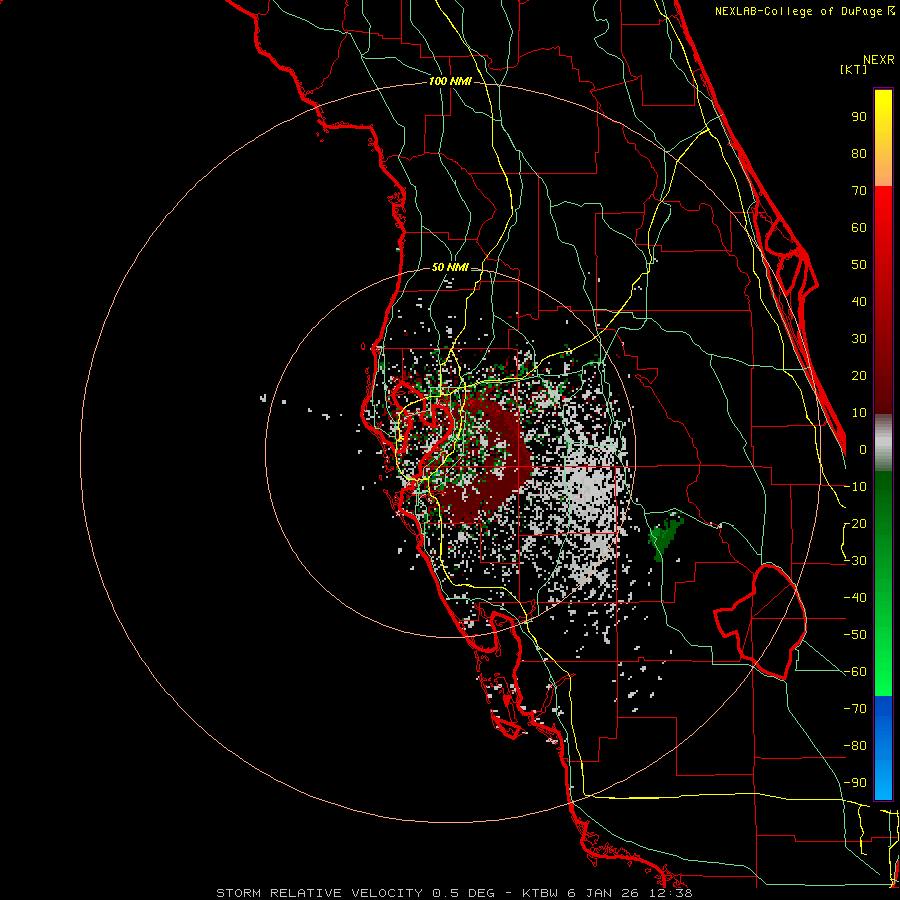Click the positive 50 scale value
900x900 pixels.
click(859, 265)
